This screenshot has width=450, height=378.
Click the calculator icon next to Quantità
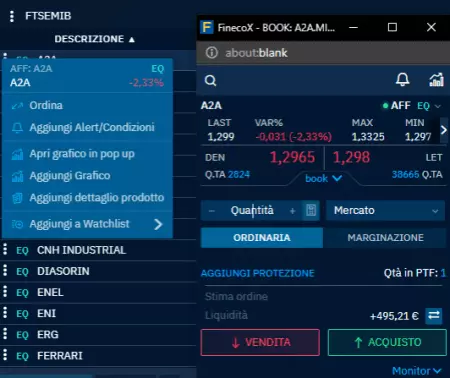[311, 210]
